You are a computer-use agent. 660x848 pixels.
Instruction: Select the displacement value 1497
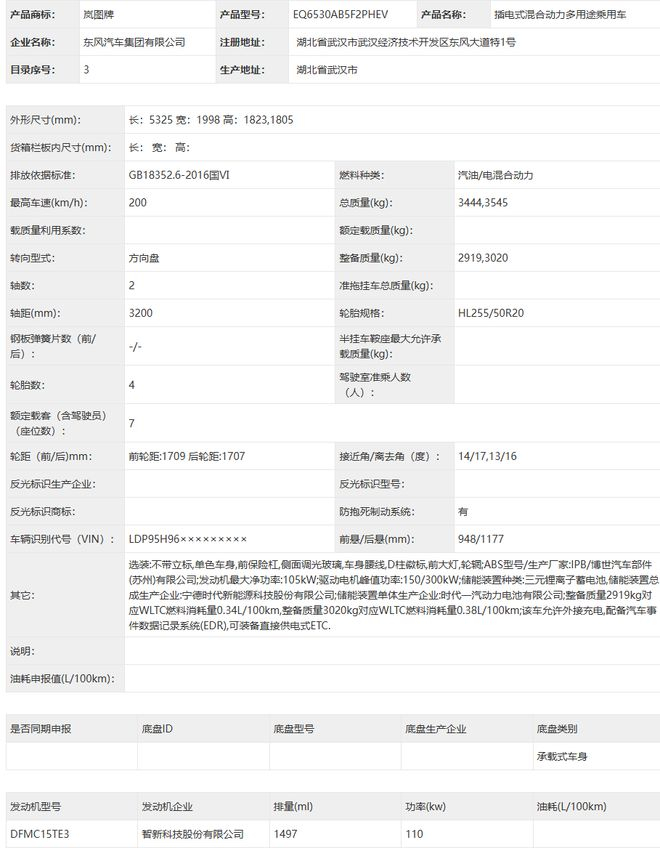[285, 834]
